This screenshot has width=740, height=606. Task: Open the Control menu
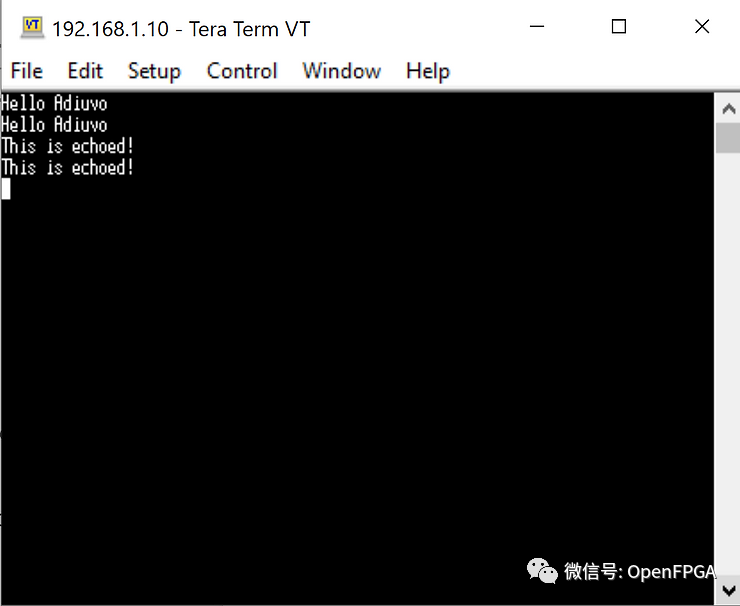(241, 71)
